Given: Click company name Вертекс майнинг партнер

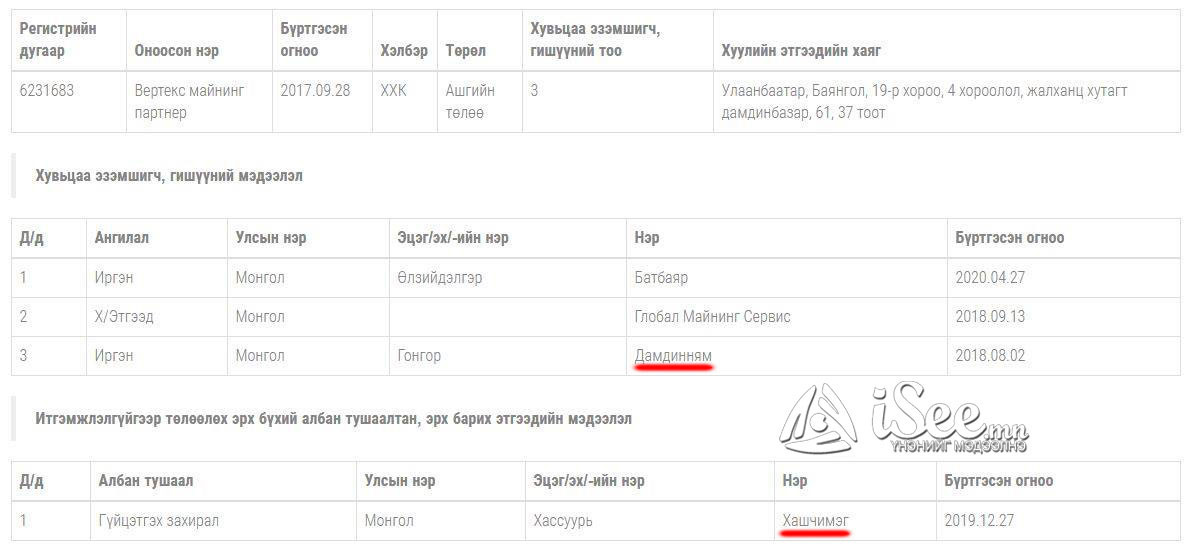Looking at the screenshot, I should click(189, 101).
